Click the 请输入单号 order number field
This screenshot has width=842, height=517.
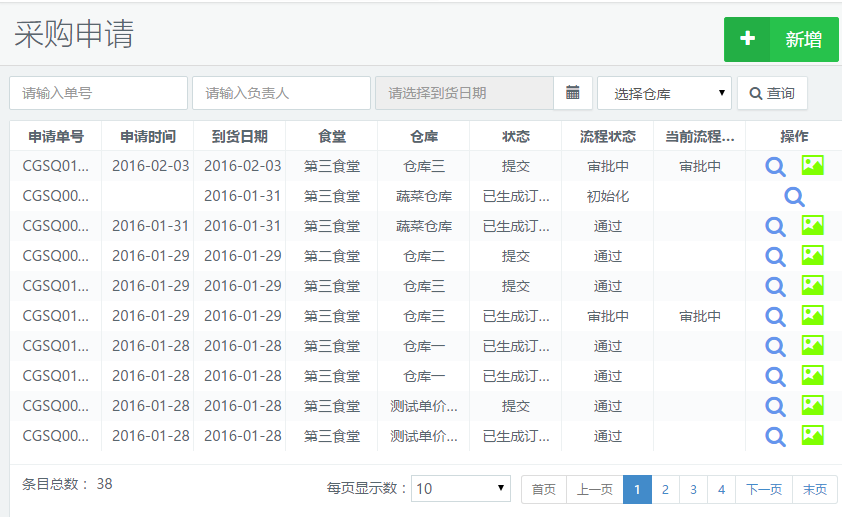98,93
